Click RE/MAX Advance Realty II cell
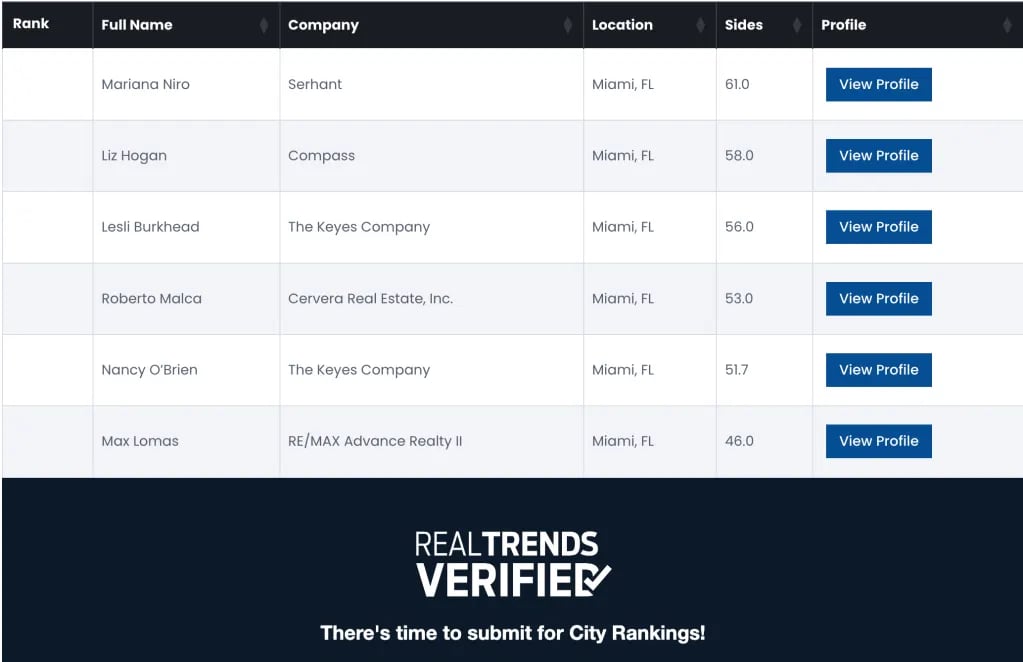Image resolution: width=1023 pixels, height=662 pixels. [431, 442]
